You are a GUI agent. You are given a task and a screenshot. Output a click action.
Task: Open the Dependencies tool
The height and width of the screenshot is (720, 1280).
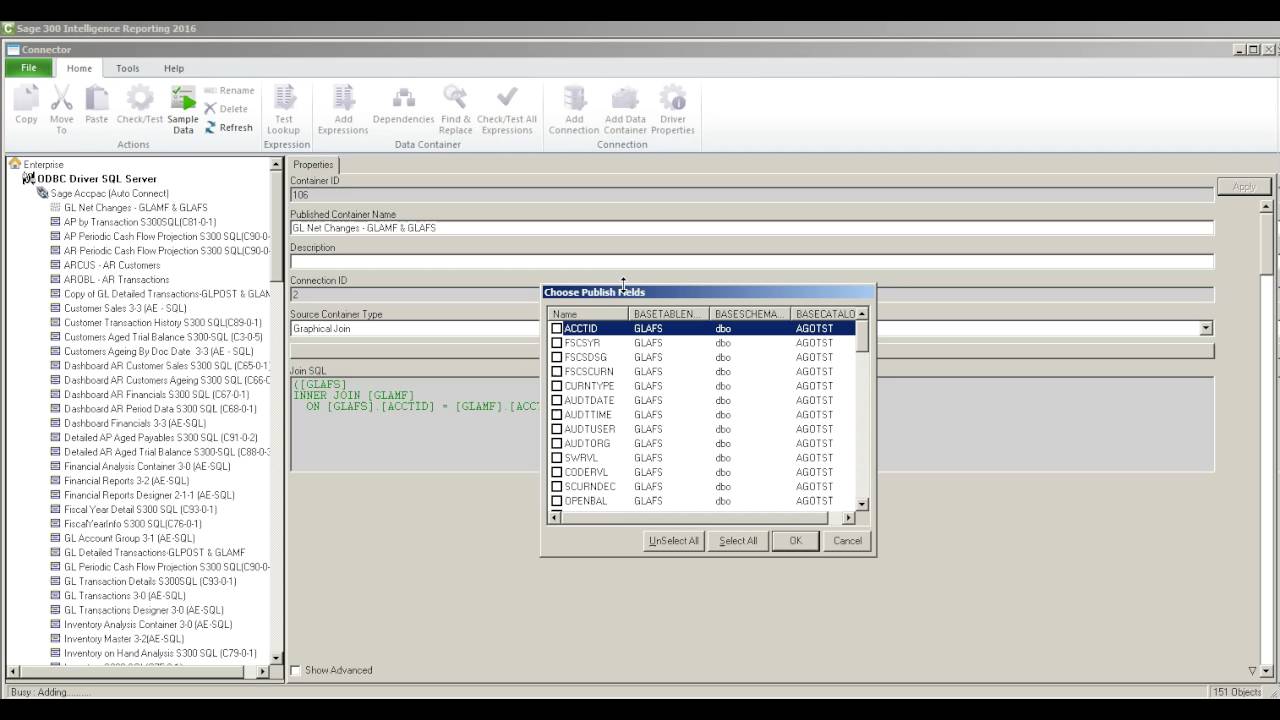pyautogui.click(x=403, y=104)
